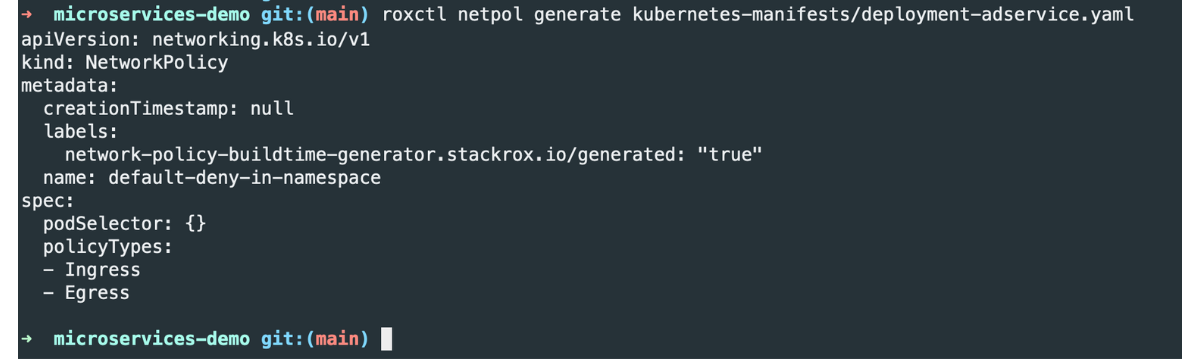Click the NetworkPolicy kind value
1200x360 pixels.
pyautogui.click(x=156, y=63)
